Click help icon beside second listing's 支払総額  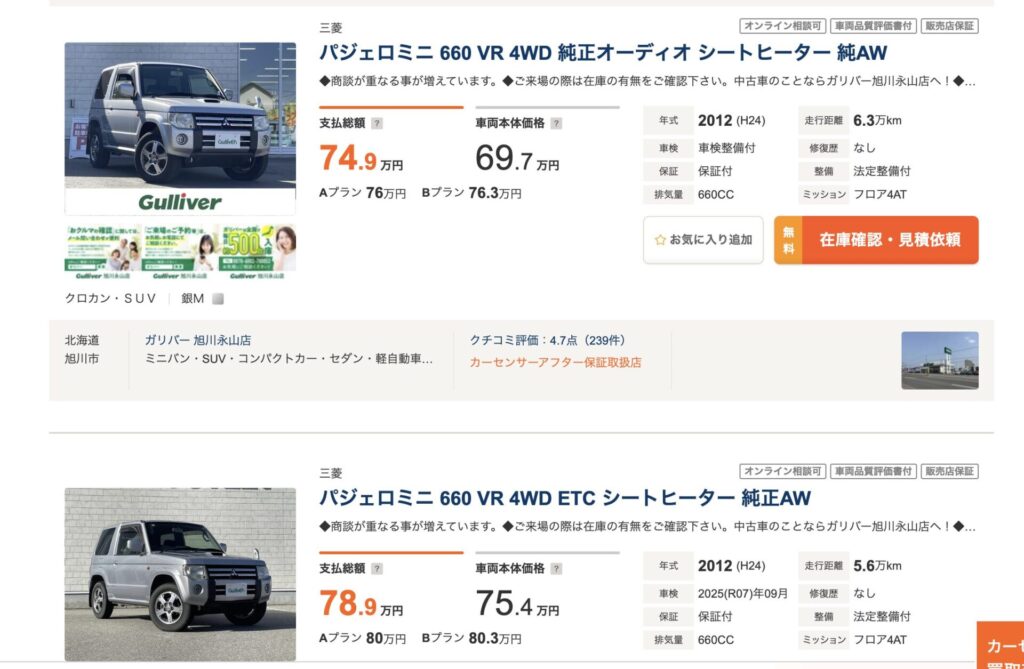377,568
